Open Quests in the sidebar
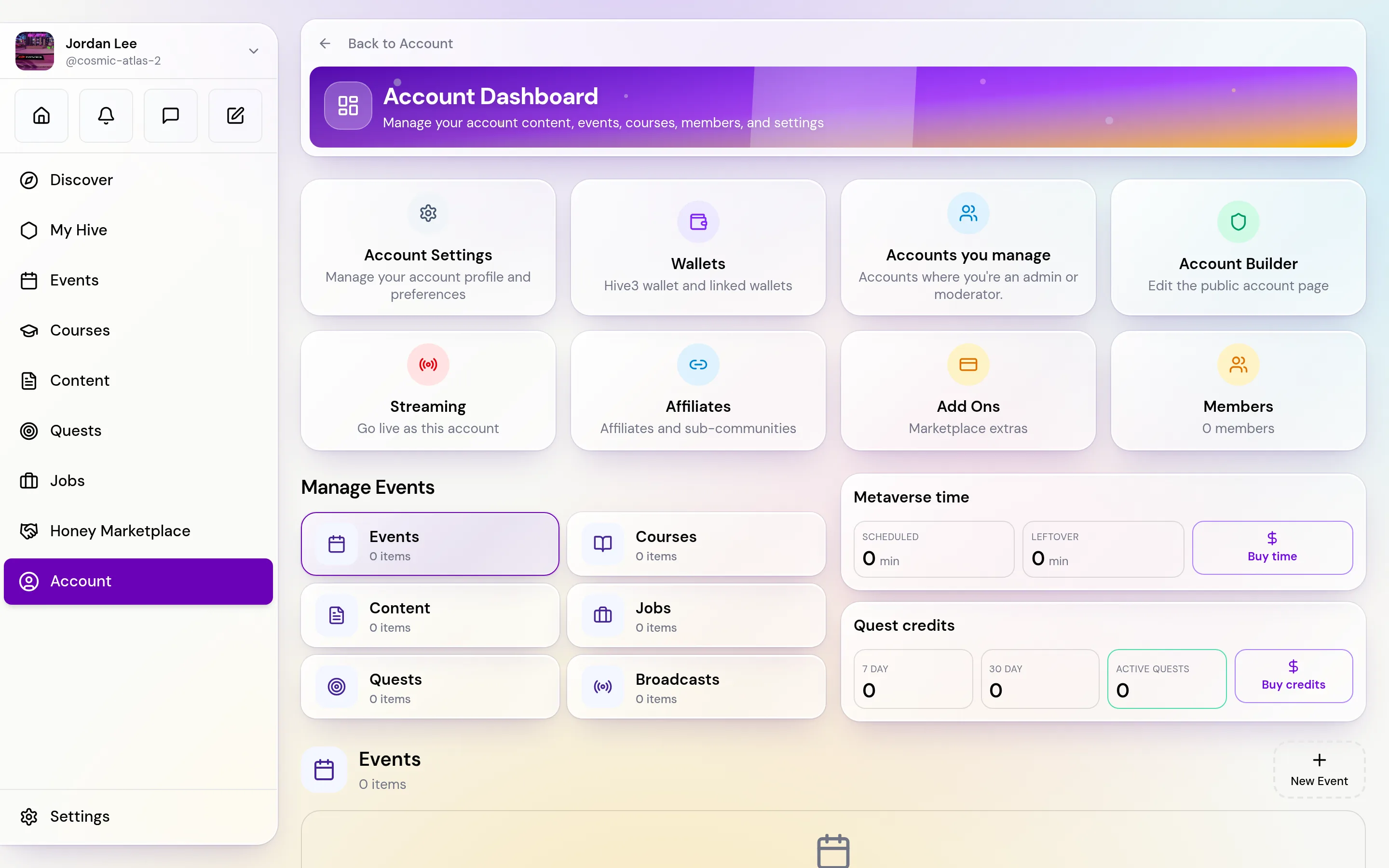This screenshot has width=1389, height=868. pyautogui.click(x=138, y=431)
